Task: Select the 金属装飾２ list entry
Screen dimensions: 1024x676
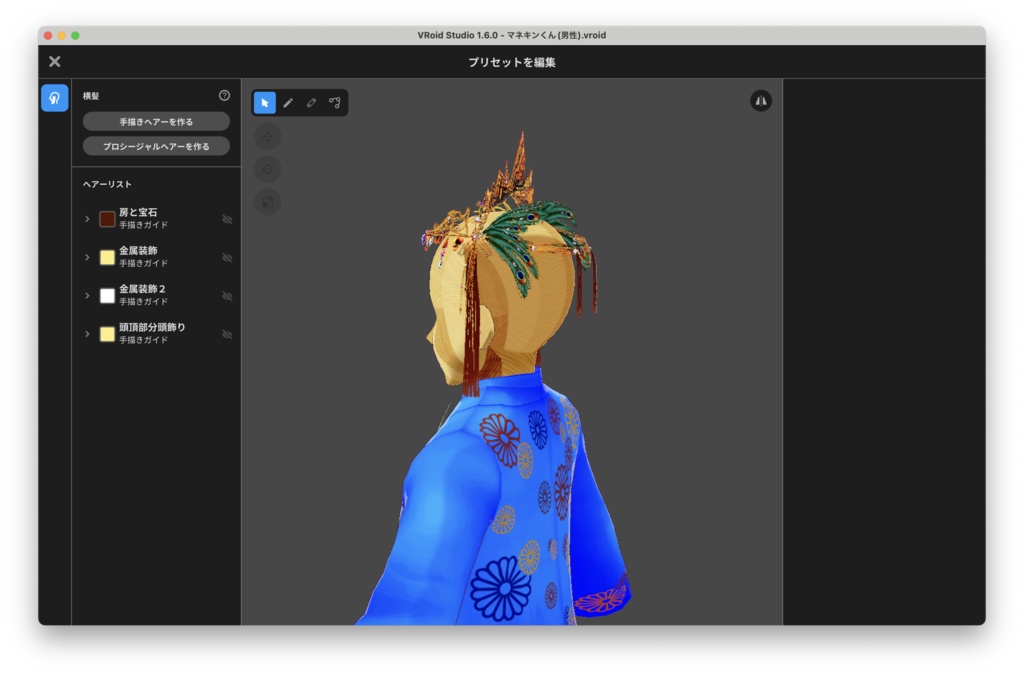Action: (x=157, y=296)
